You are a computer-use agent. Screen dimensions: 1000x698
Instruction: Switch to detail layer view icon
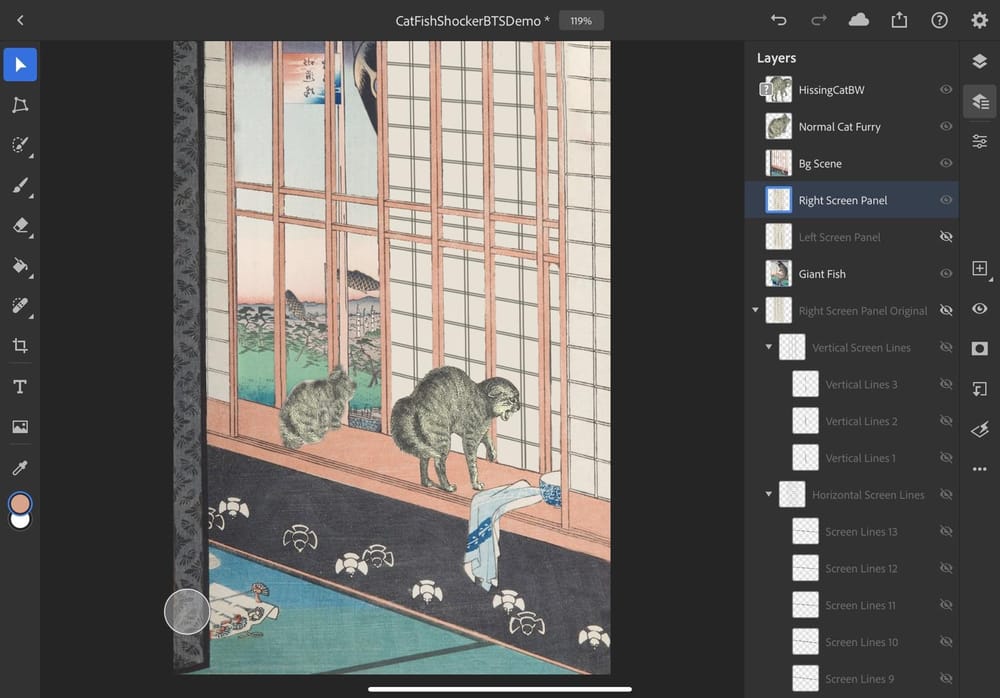tap(980, 101)
